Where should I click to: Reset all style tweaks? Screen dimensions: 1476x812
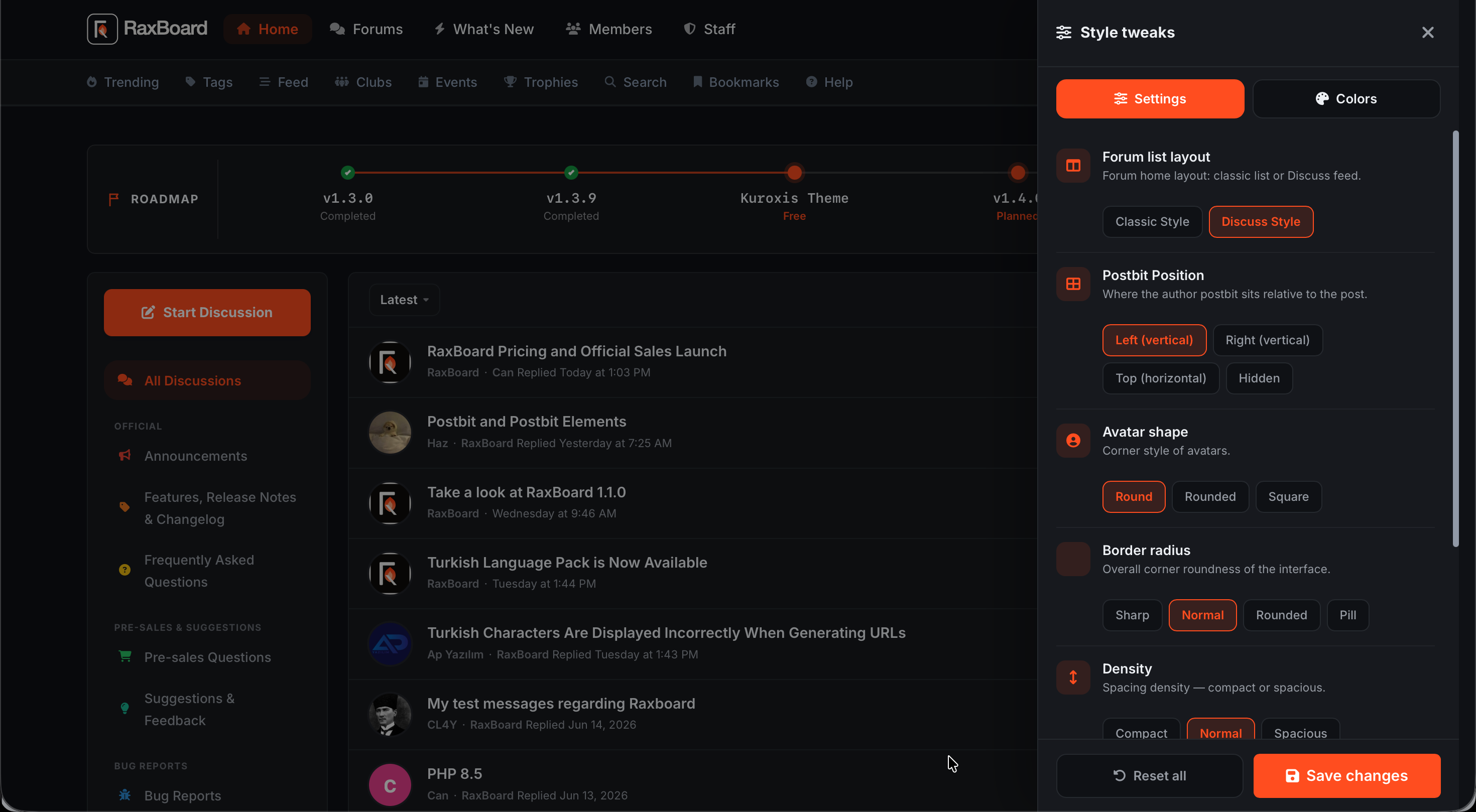point(1149,776)
